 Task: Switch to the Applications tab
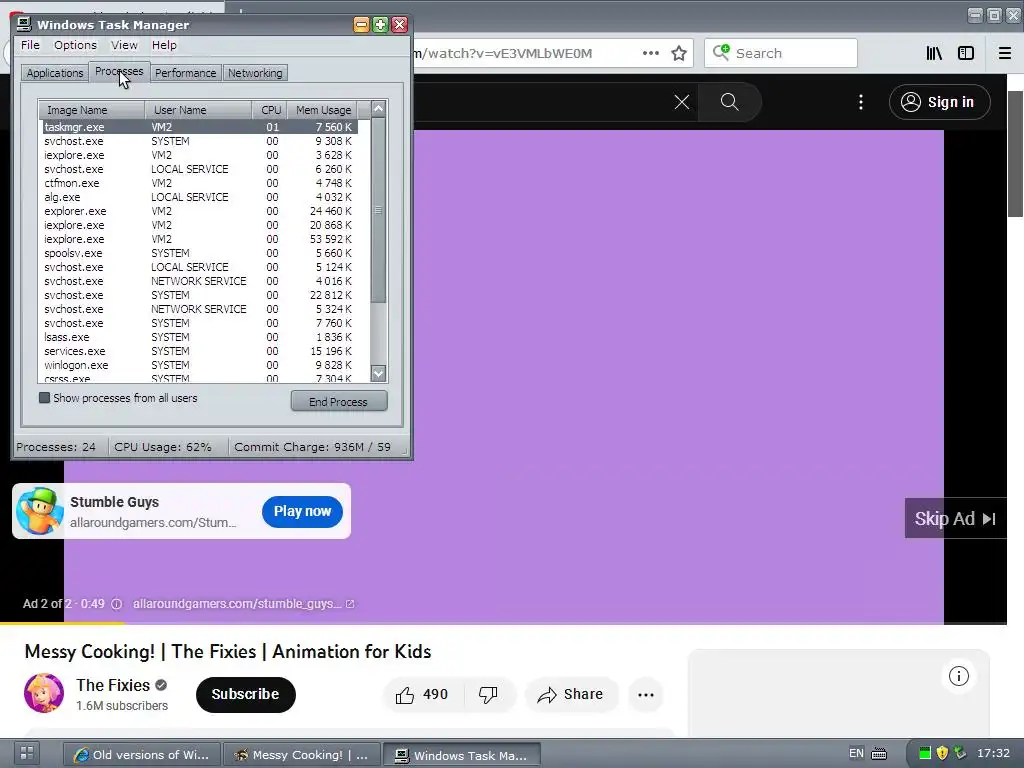tap(55, 73)
